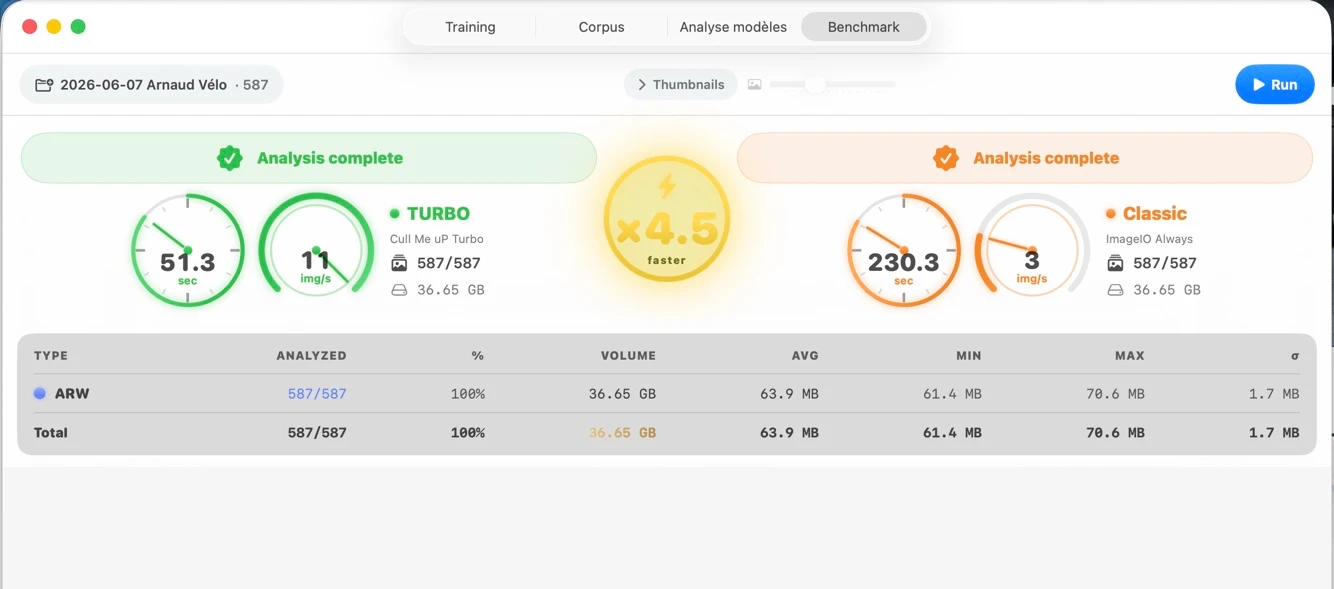Click the orange Analysis complete checkmark badge

click(x=945, y=158)
